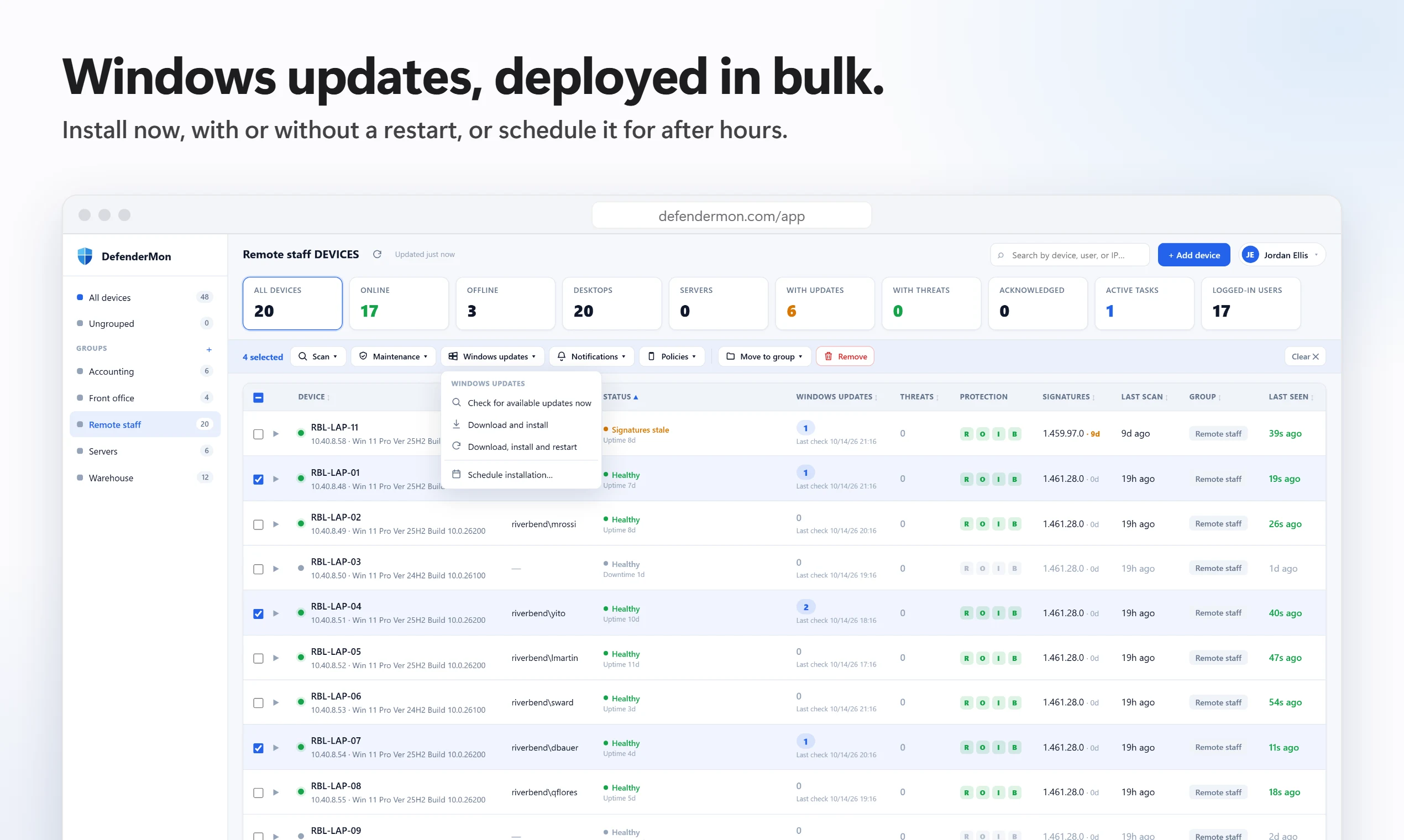
Task: Open the Policies dropdown
Action: click(672, 356)
